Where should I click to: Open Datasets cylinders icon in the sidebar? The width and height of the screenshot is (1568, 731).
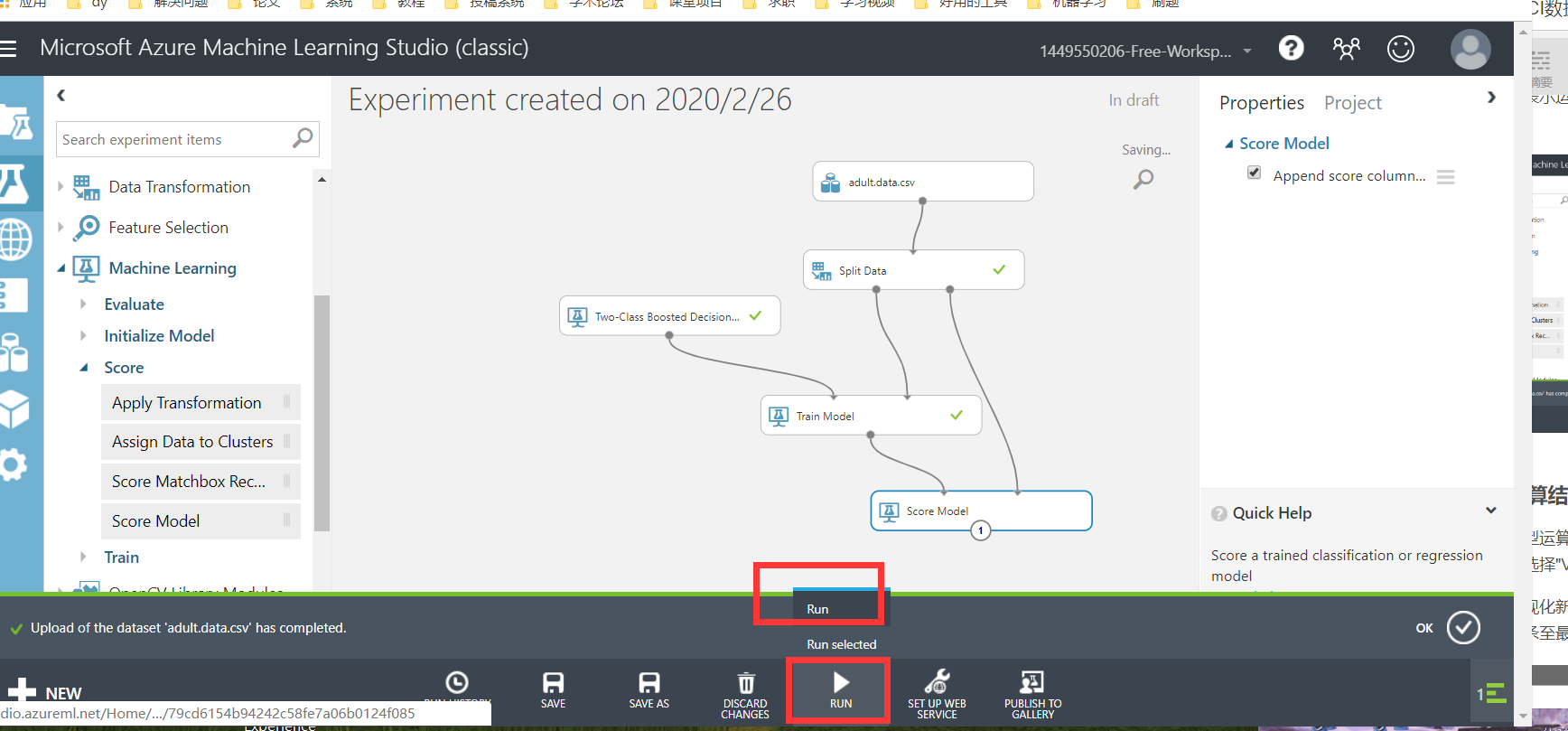tap(13, 352)
